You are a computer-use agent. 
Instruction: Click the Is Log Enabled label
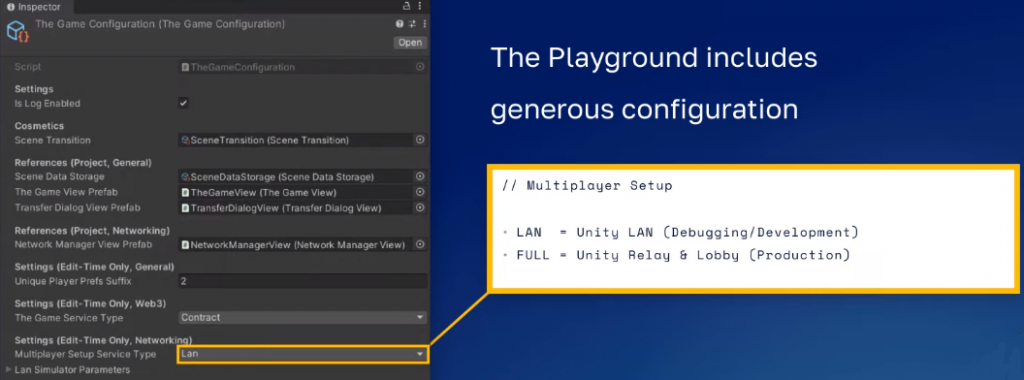tap(48, 103)
